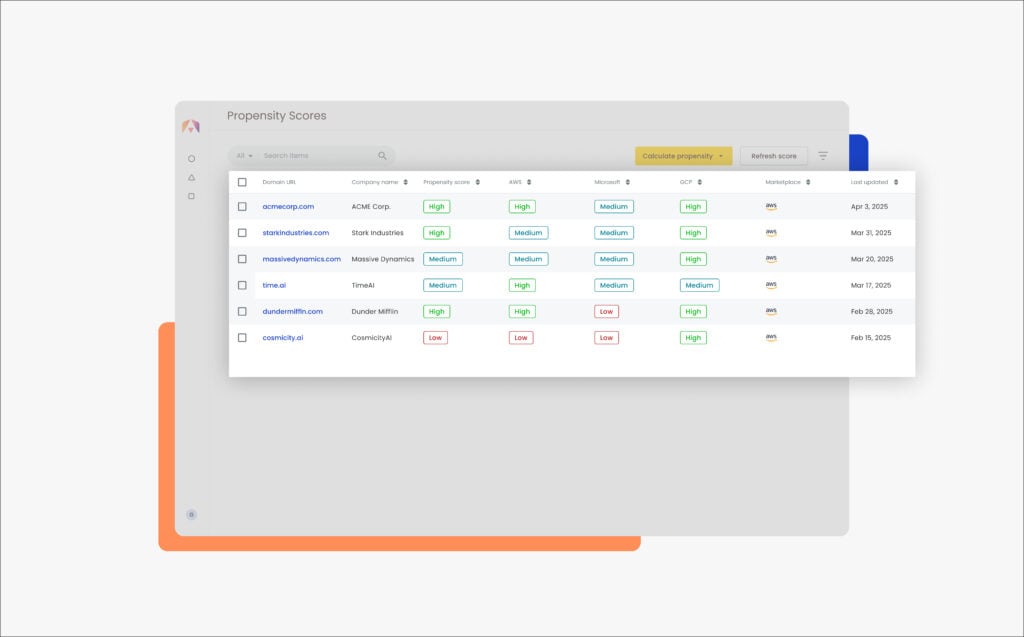Click the Low AWS badge for cosmicity.ai

[x=520, y=338]
